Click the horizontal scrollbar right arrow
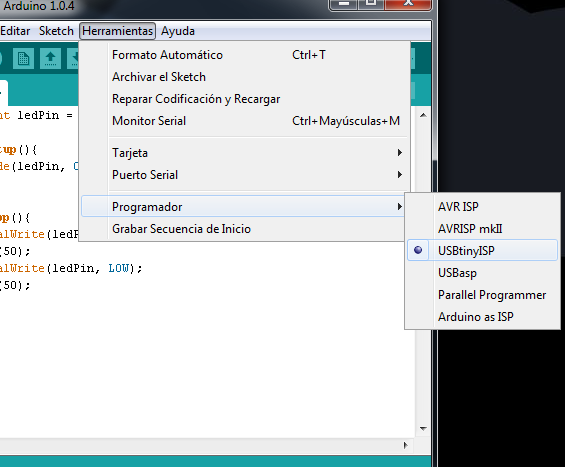 [x=406, y=445]
